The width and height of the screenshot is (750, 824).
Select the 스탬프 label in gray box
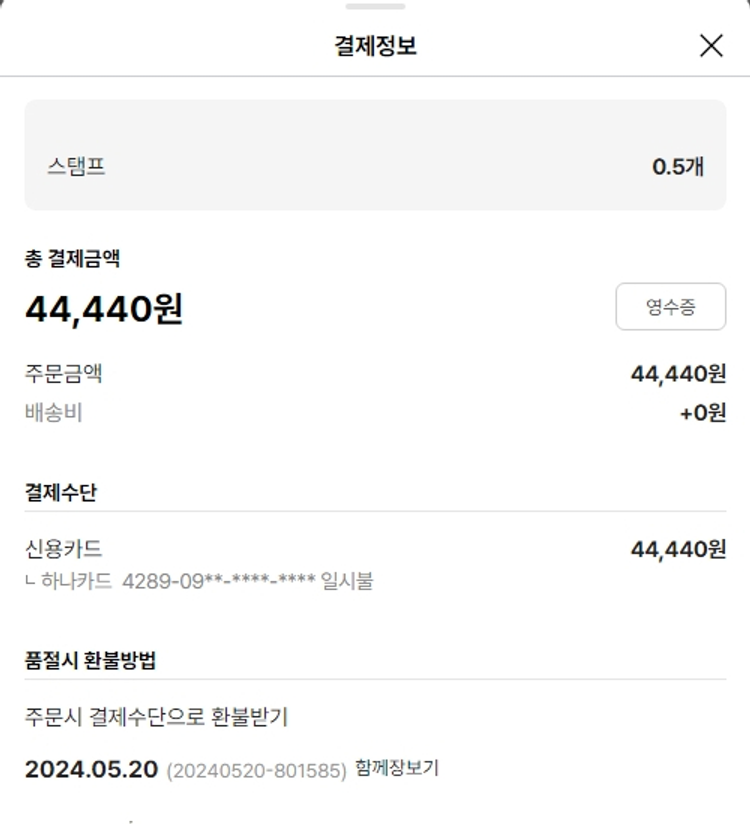(x=76, y=166)
